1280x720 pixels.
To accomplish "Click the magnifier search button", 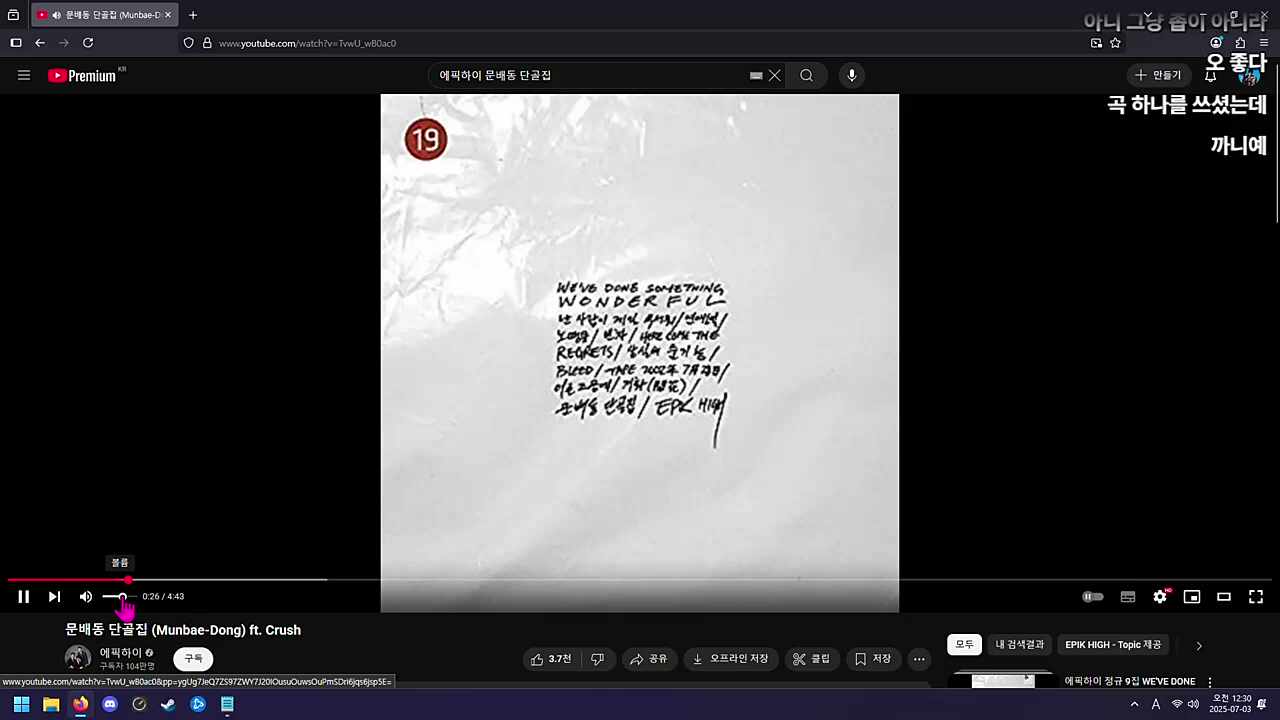I will (806, 75).
